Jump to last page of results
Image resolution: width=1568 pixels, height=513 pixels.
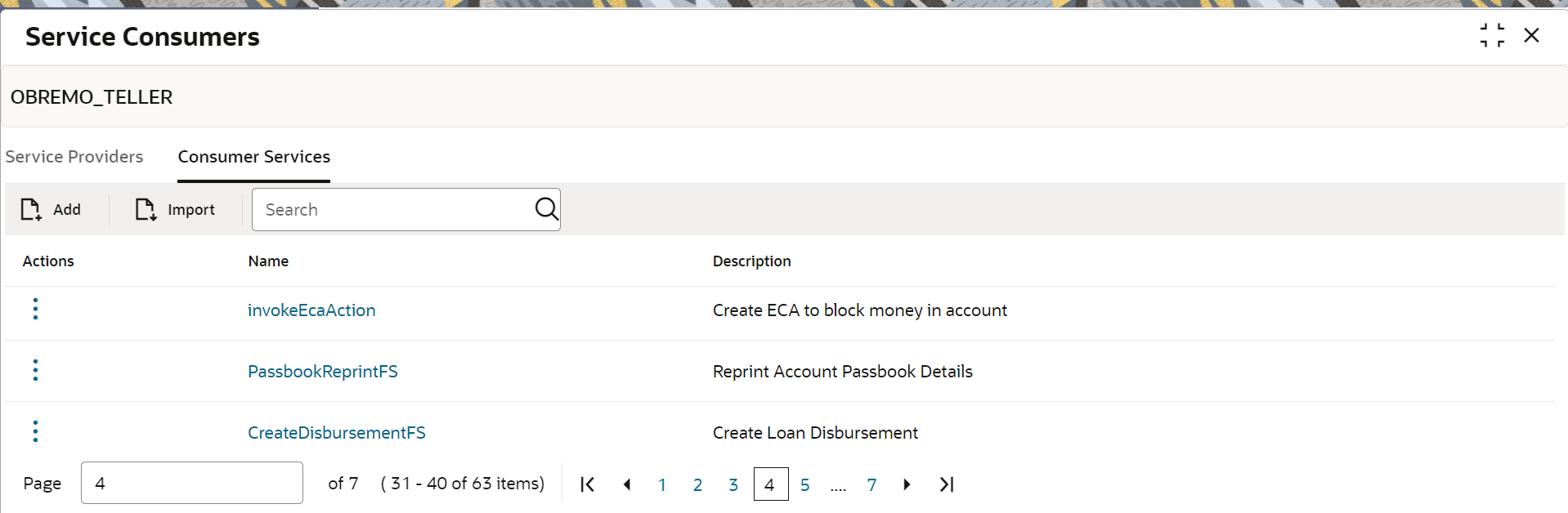tap(947, 484)
